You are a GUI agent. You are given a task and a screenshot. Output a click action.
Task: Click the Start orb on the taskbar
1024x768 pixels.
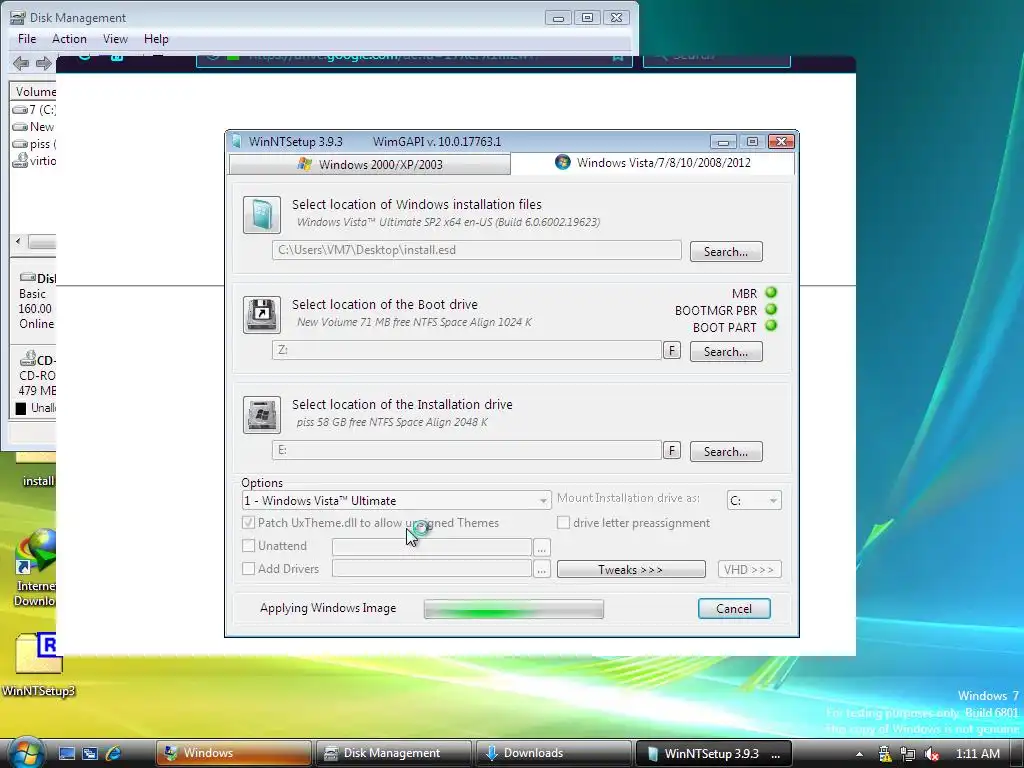pyautogui.click(x=25, y=752)
